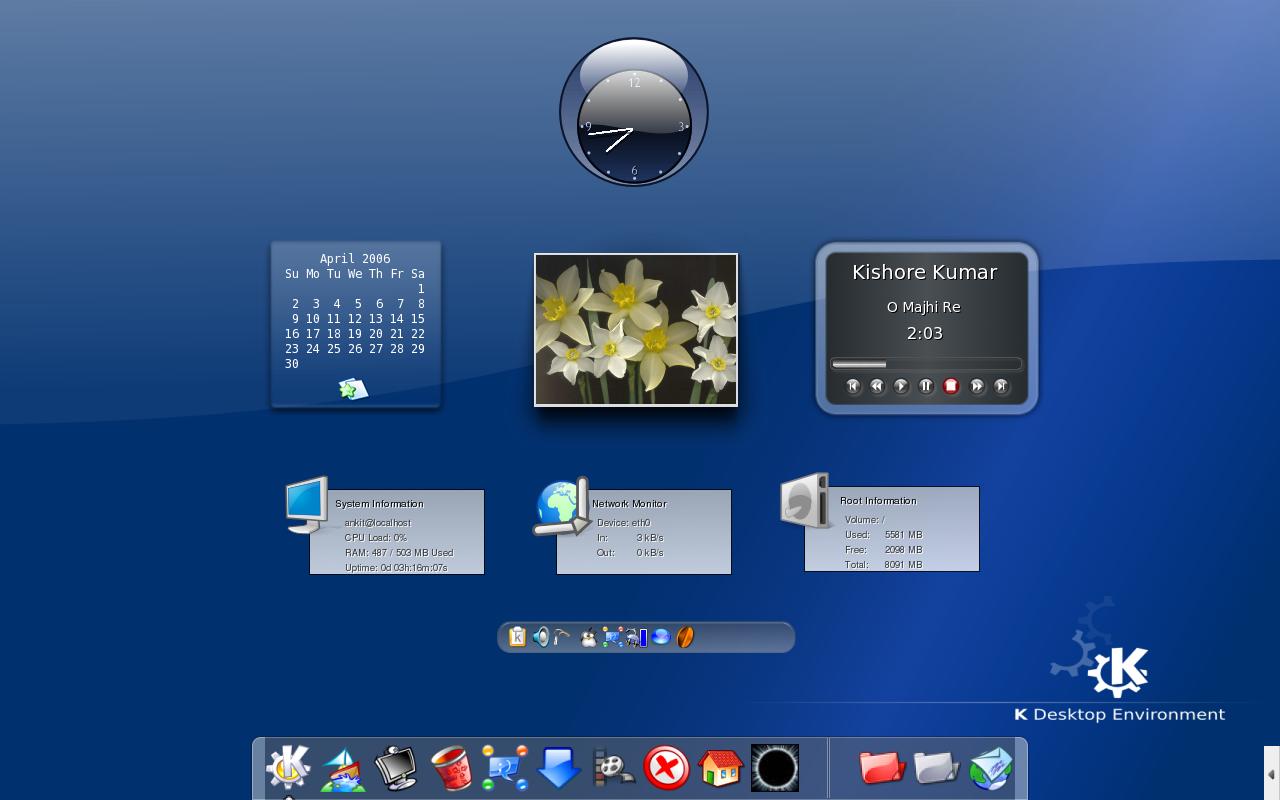Click the pickaxe tray icon
Image resolution: width=1280 pixels, height=800 pixels.
[563, 637]
